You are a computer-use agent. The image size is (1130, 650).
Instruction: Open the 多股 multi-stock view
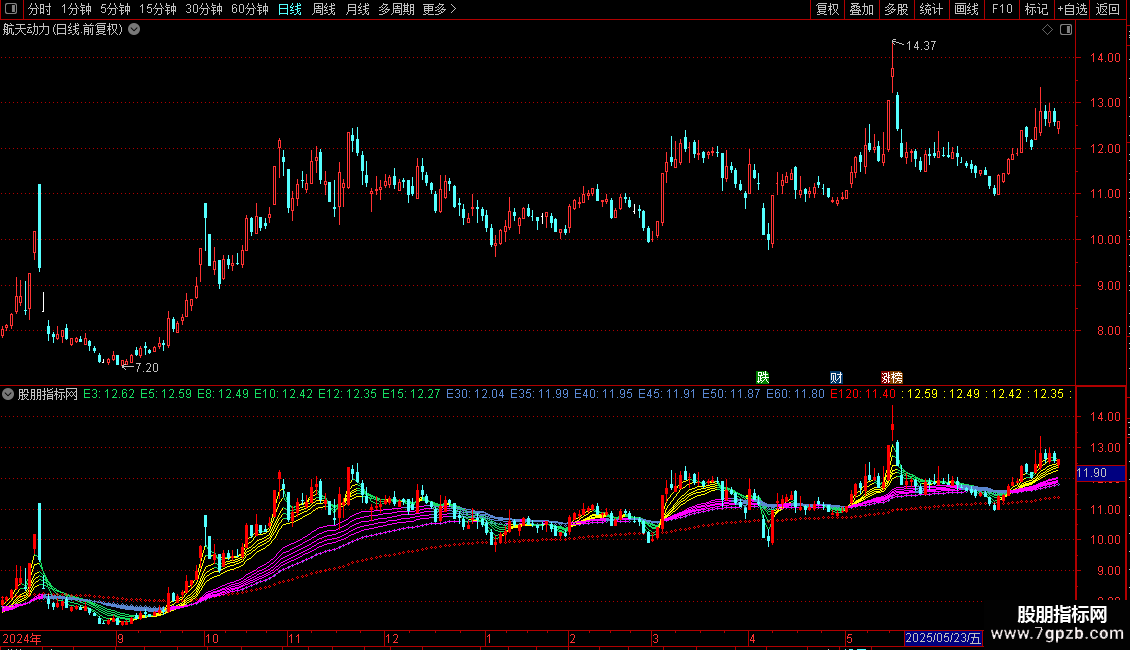(897, 9)
